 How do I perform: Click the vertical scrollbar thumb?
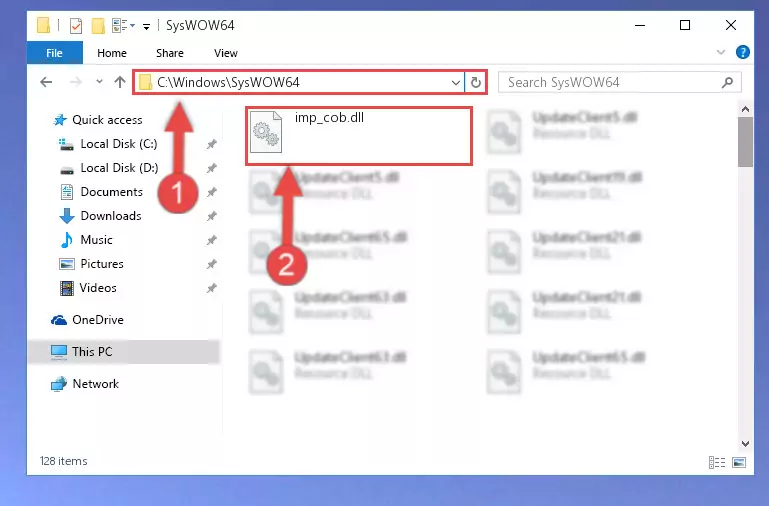coord(745,142)
